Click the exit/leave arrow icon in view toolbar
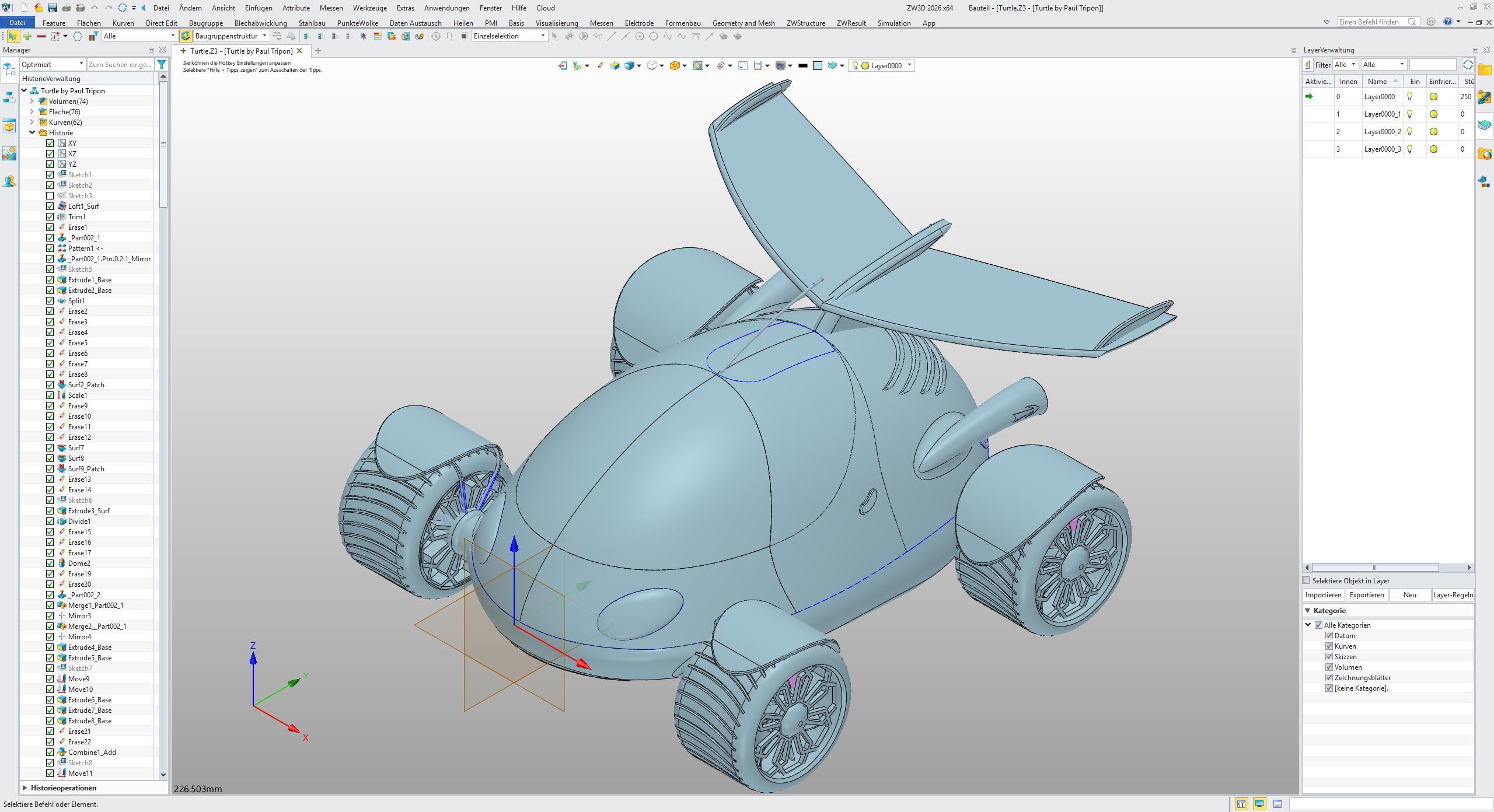Viewport: 1494px width, 812px height. click(563, 65)
